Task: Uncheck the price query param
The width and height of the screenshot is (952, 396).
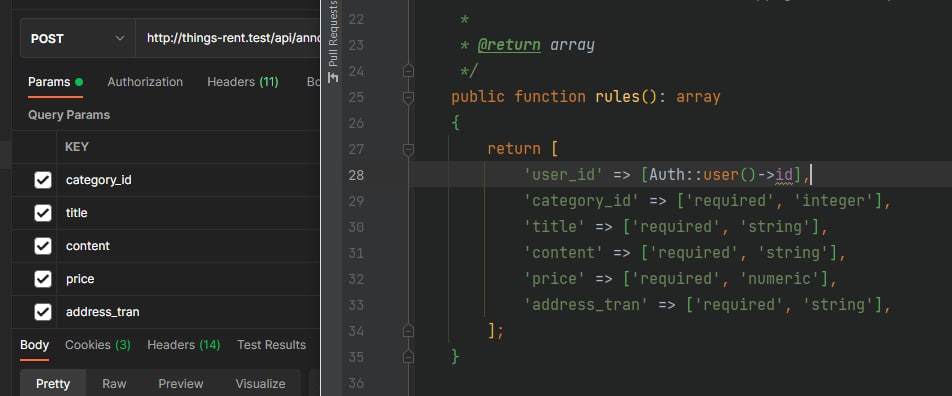Action: point(42,279)
